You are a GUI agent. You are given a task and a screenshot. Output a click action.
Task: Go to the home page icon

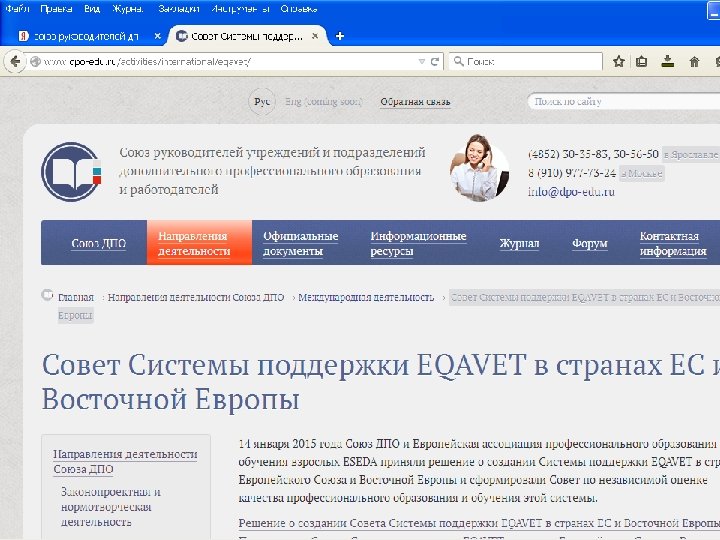[694, 62]
